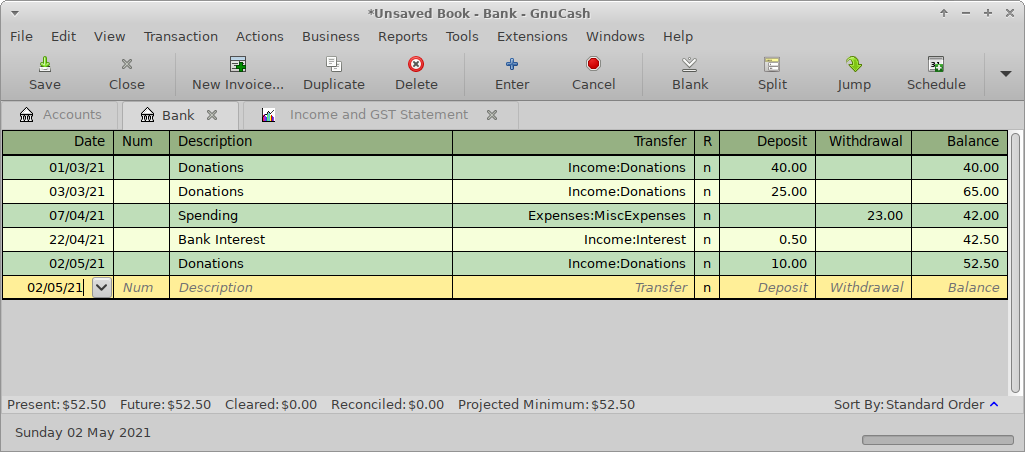Close the Bank tab
Image resolution: width=1025 pixels, height=452 pixels.
pyautogui.click(x=212, y=115)
